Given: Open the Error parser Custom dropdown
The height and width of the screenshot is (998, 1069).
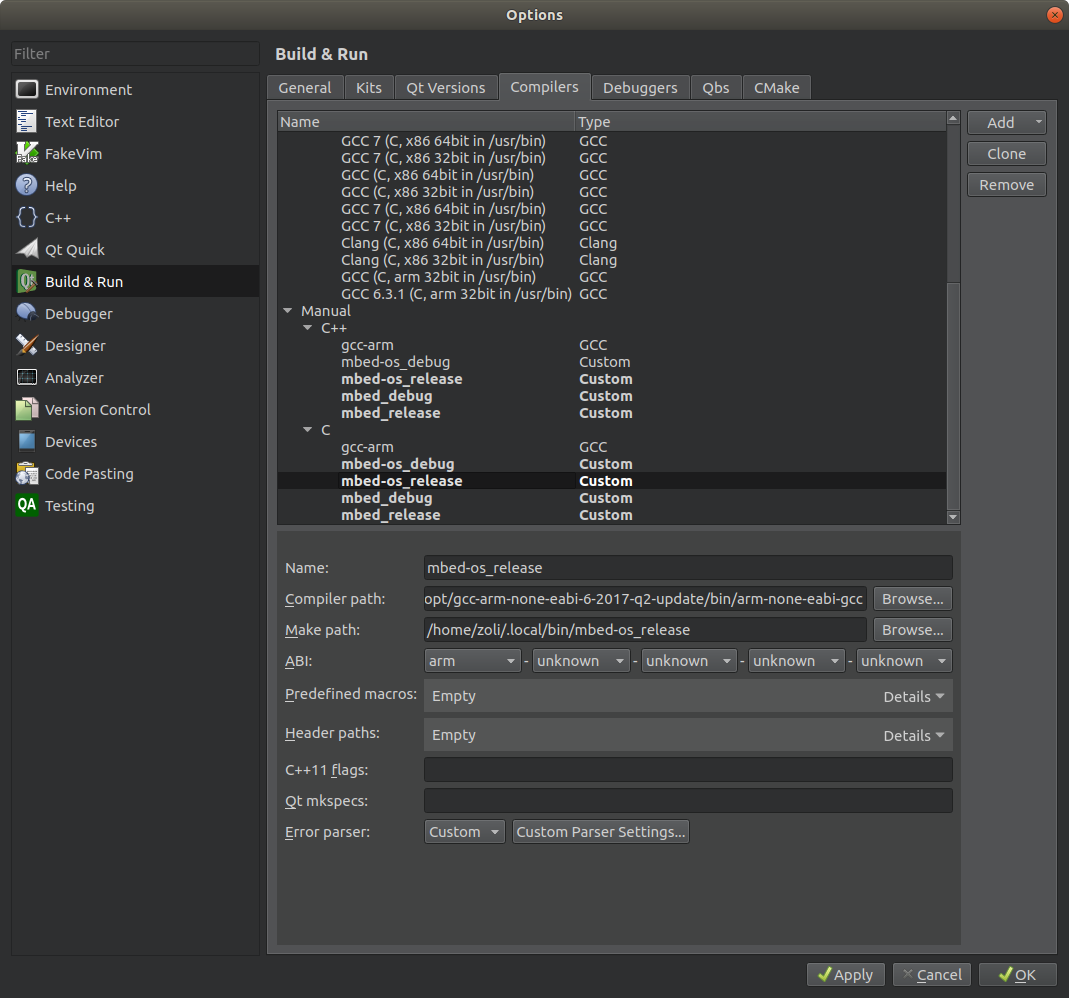Looking at the screenshot, I should 464,831.
